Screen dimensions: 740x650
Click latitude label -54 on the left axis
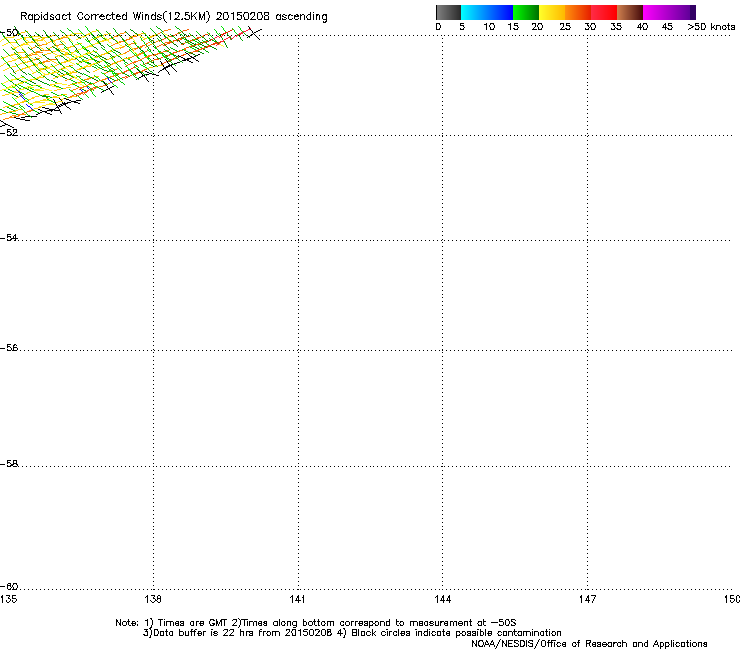tap(9, 237)
